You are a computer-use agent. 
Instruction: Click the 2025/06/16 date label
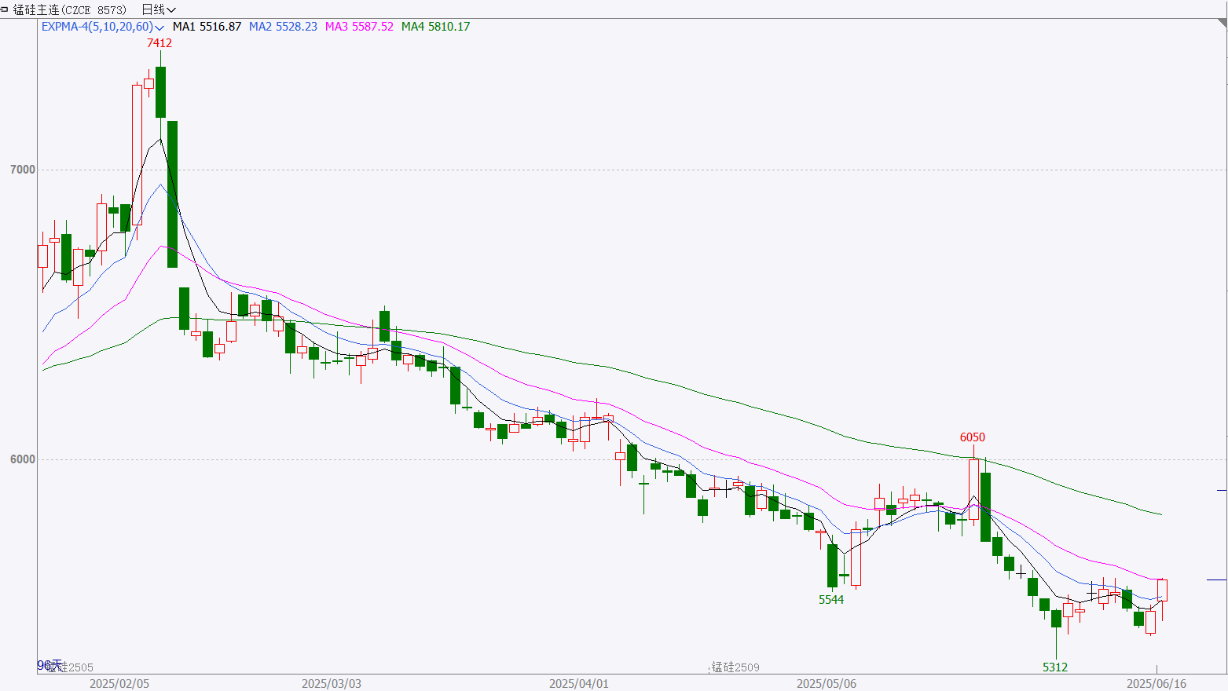pyautogui.click(x=1156, y=683)
